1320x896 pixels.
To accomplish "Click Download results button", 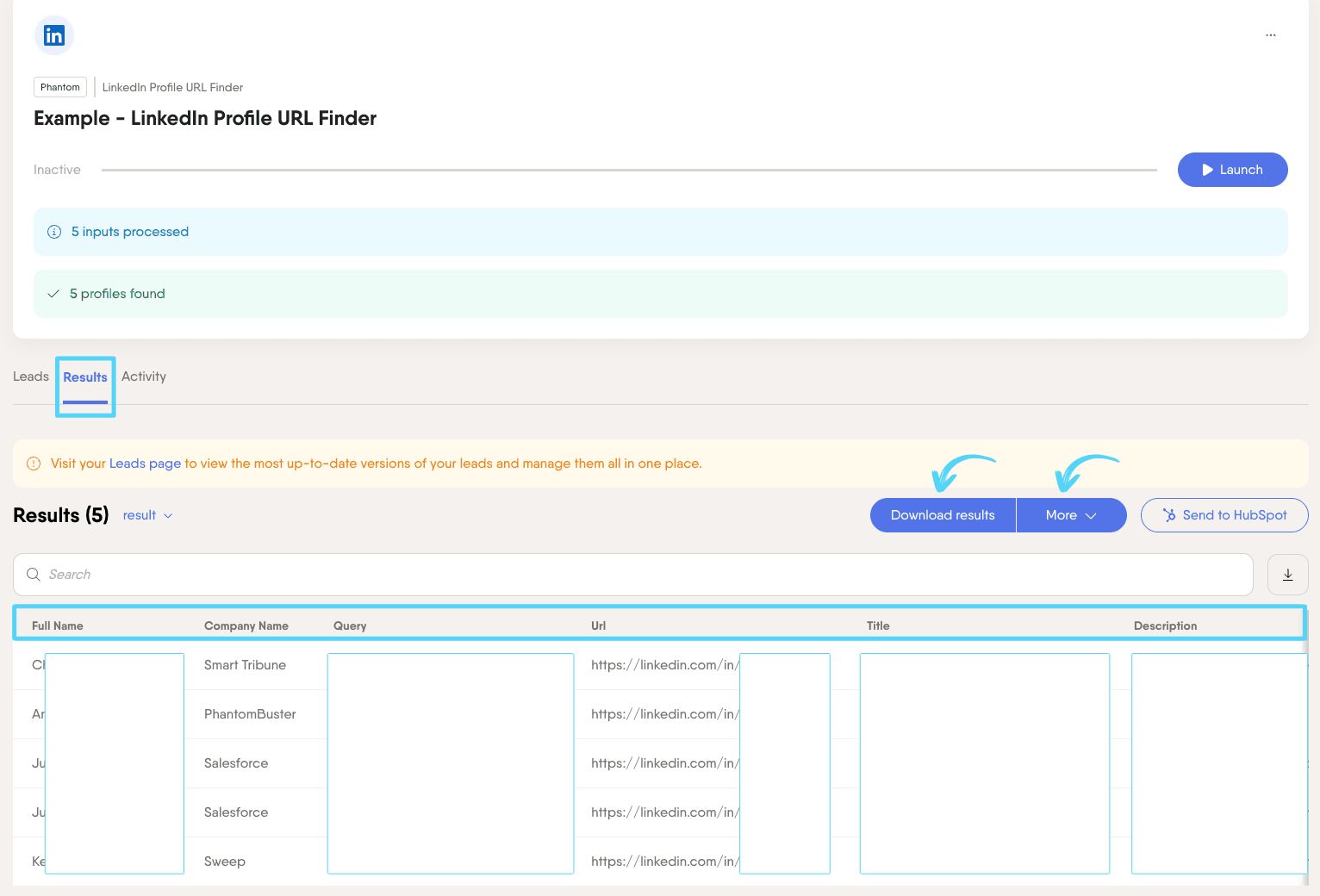I will [943, 515].
